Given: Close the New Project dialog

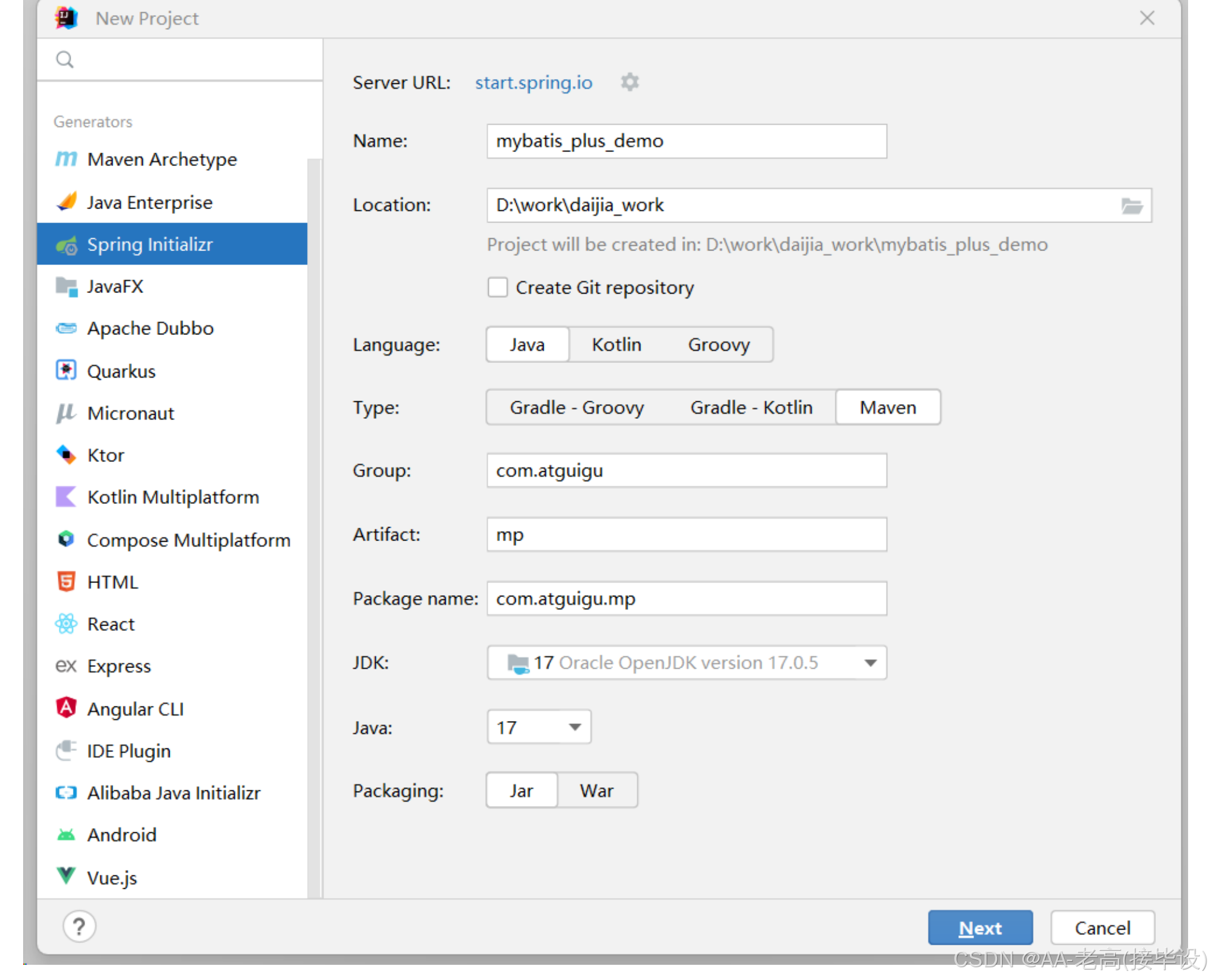Looking at the screenshot, I should (x=1147, y=18).
